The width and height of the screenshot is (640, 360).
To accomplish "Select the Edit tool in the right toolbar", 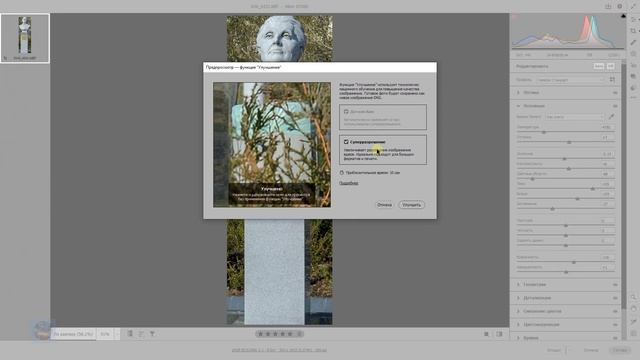I will click(633, 19).
